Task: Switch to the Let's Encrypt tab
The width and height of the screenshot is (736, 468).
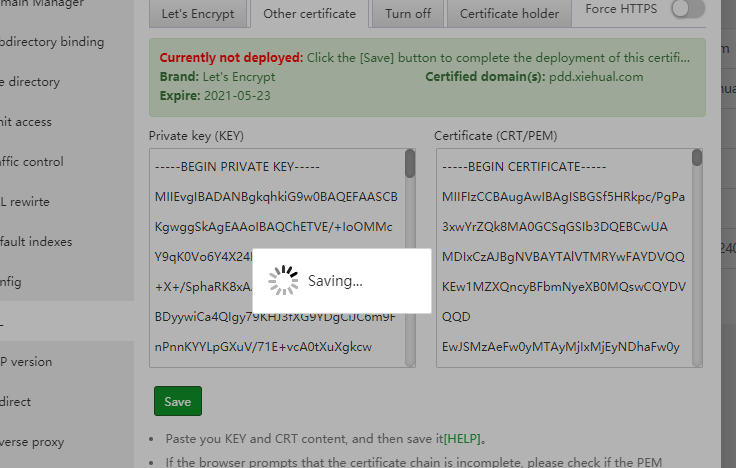Action: pos(197,14)
